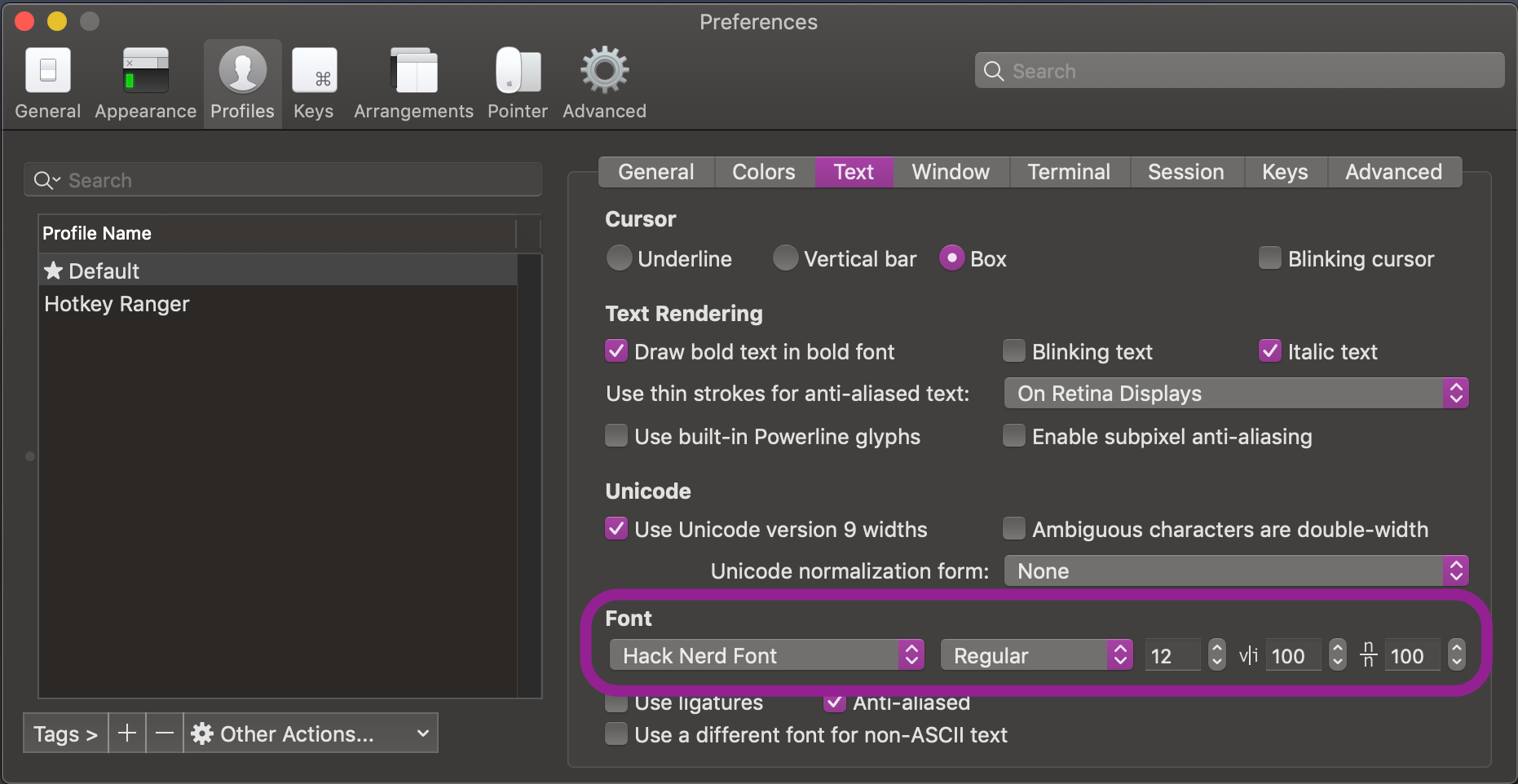Viewport: 1518px width, 784px height.
Task: Enable subpixel anti-aliasing checkbox
Action: click(1014, 436)
